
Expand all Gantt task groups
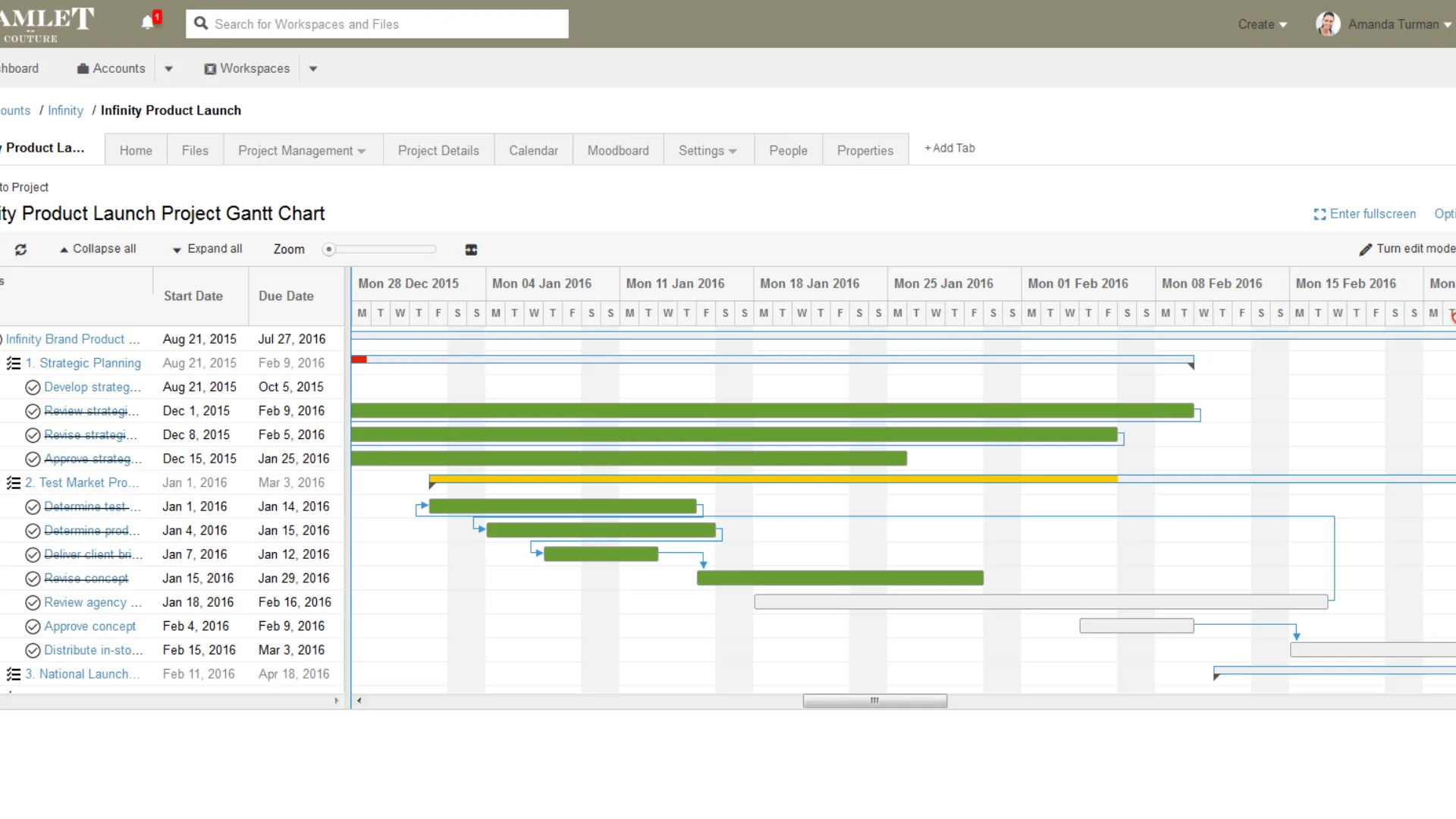[207, 249]
